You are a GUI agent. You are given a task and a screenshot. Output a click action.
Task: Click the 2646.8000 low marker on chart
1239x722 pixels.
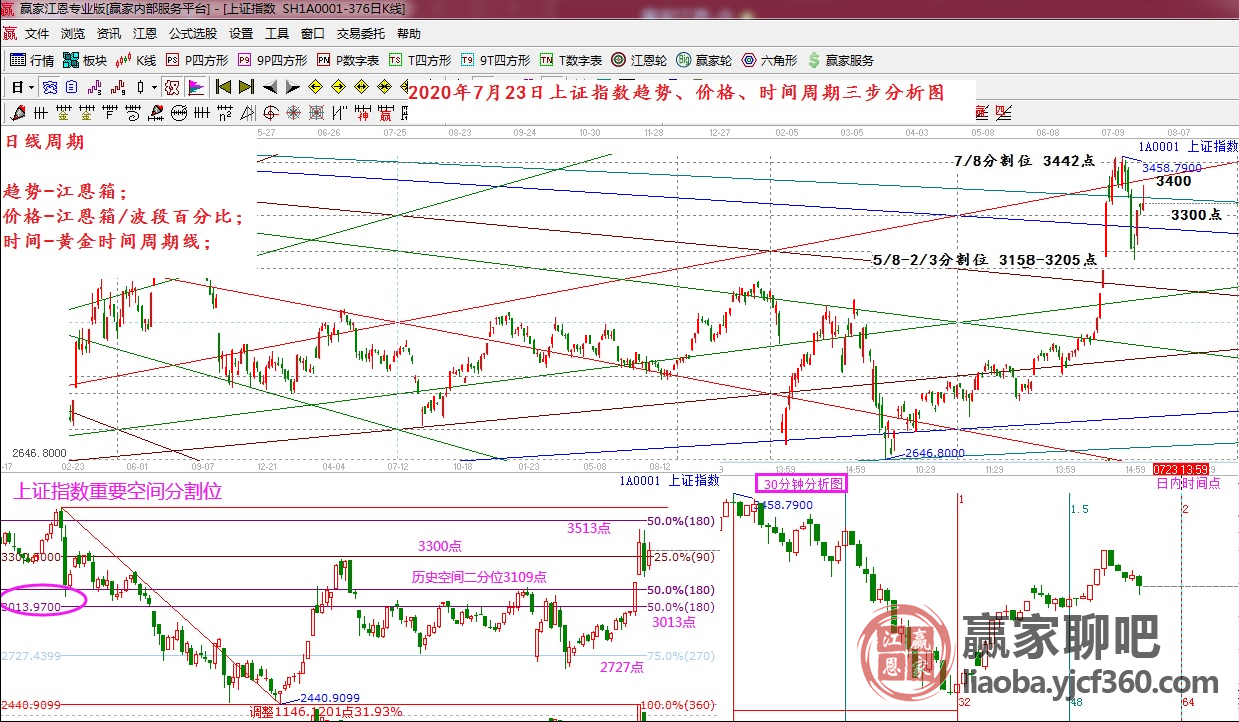[x=934, y=453]
